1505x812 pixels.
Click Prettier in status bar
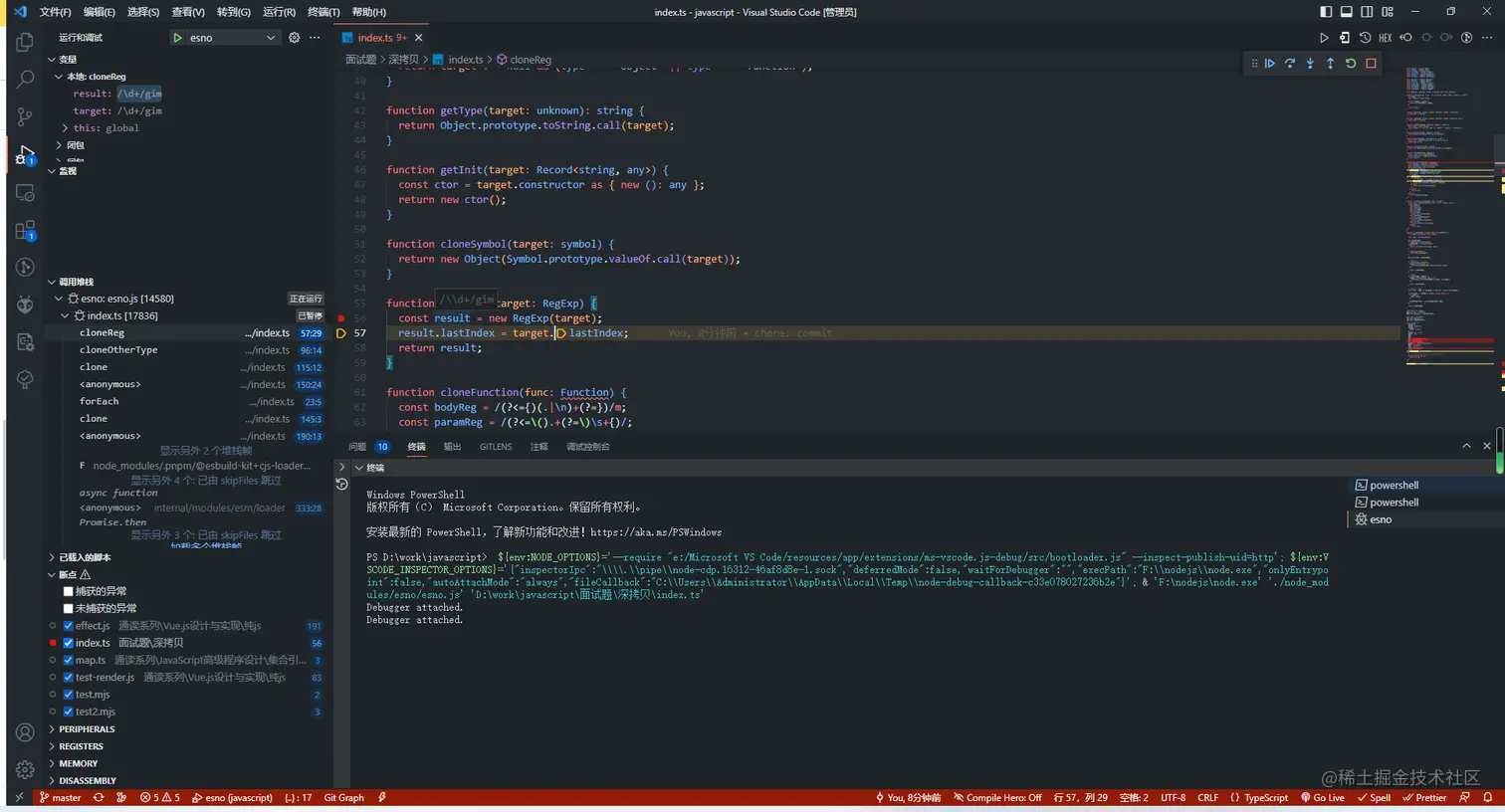click(x=1424, y=797)
